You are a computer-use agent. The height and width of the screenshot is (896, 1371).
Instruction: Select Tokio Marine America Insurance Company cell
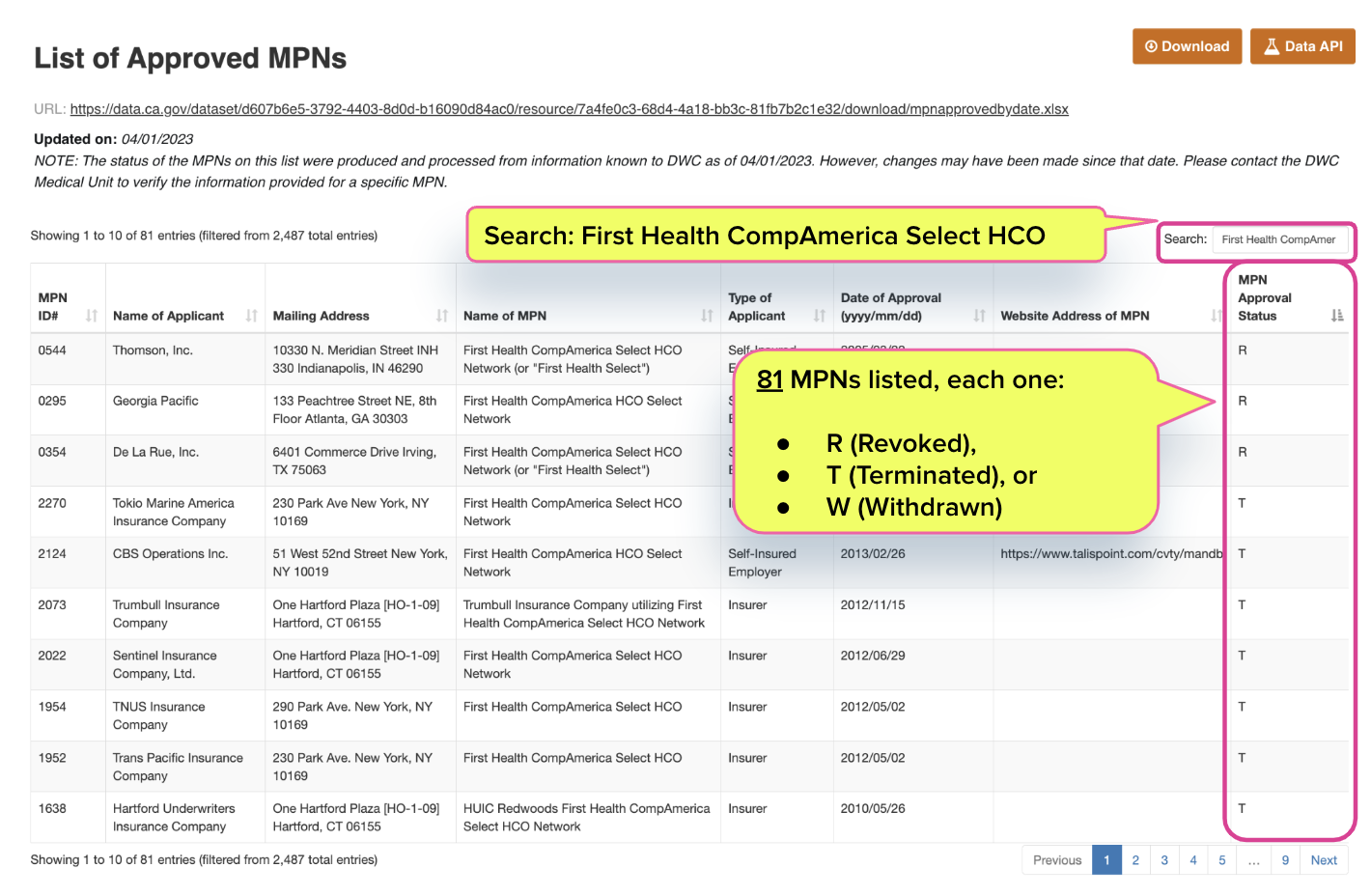pos(184,512)
